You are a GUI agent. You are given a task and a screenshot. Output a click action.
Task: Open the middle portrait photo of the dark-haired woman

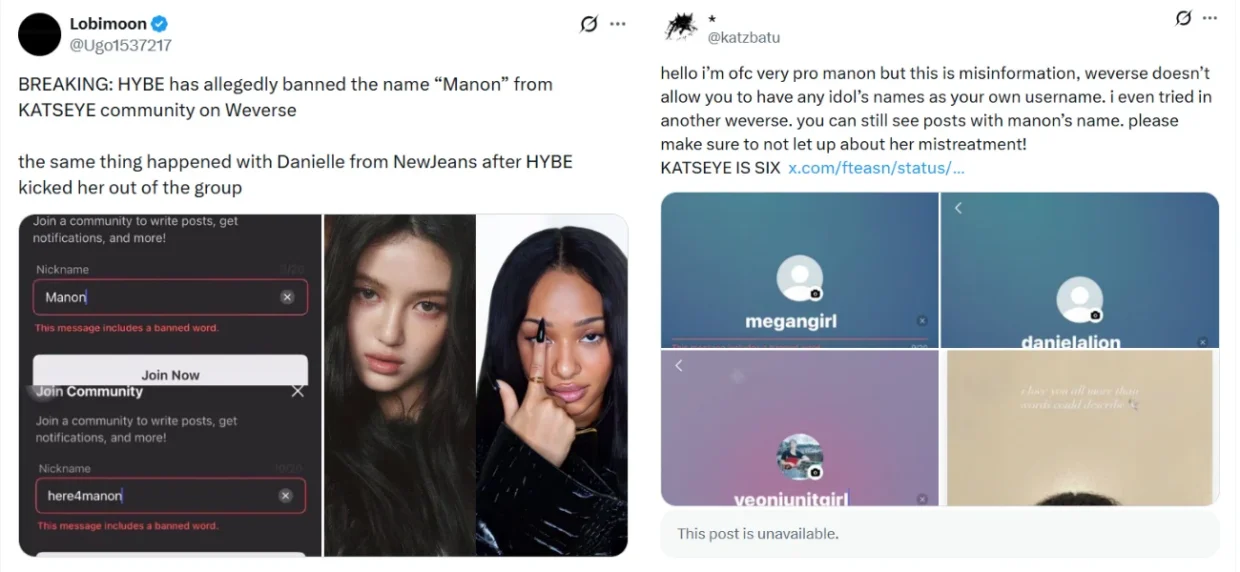399,385
